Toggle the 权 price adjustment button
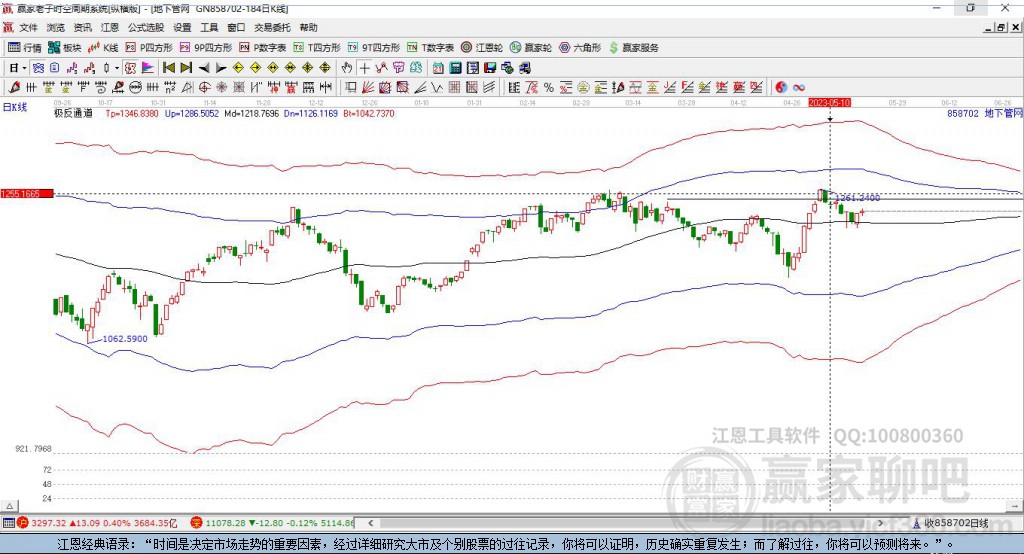This screenshot has width=1024, height=554. point(131,68)
